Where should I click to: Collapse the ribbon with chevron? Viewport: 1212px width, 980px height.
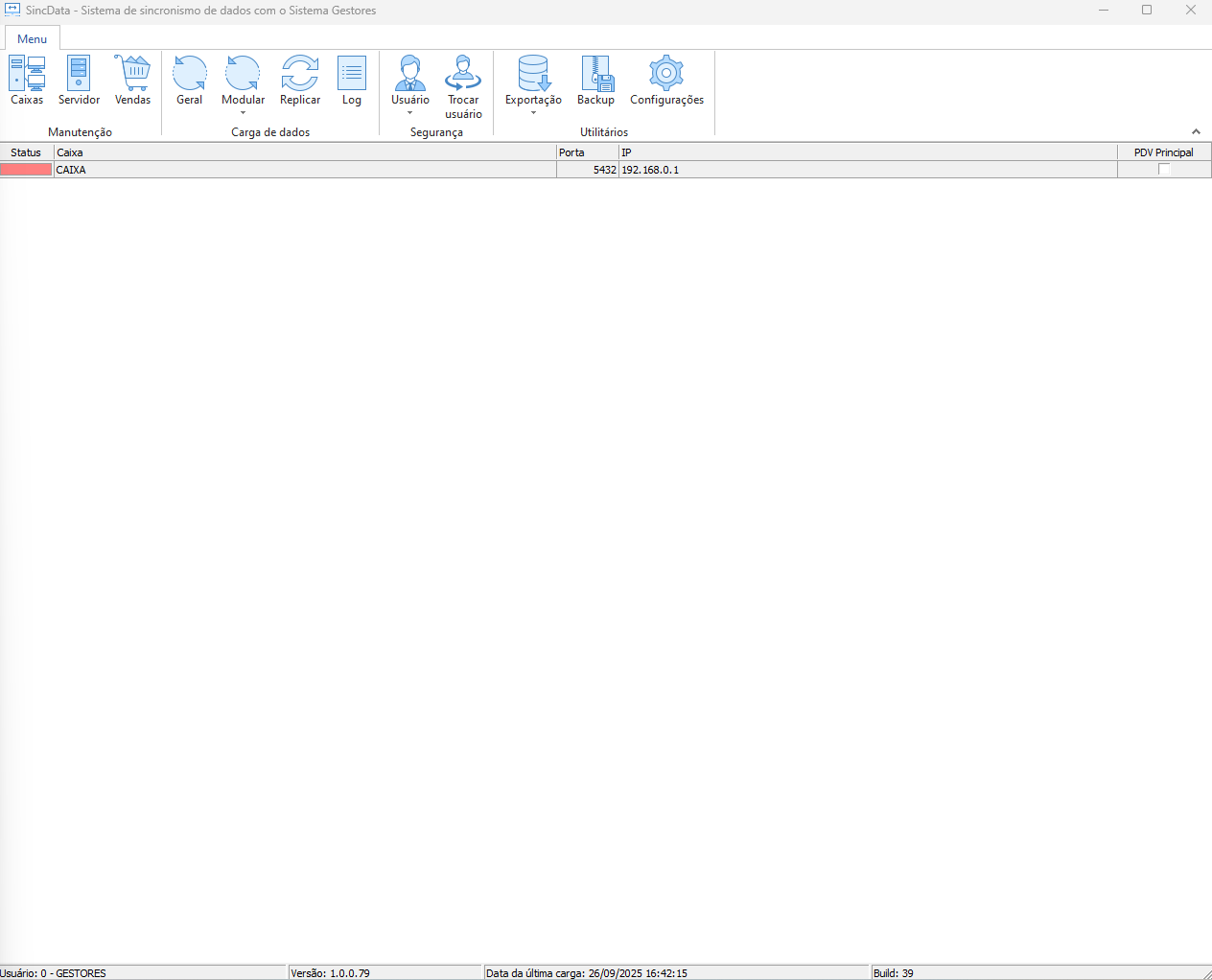coord(1196,131)
